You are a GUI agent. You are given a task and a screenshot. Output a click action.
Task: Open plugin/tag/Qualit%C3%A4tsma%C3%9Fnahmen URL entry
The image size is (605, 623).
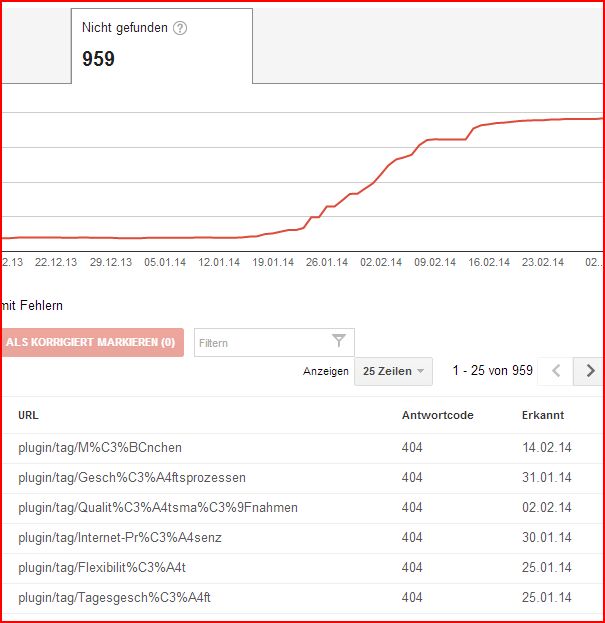[158, 508]
